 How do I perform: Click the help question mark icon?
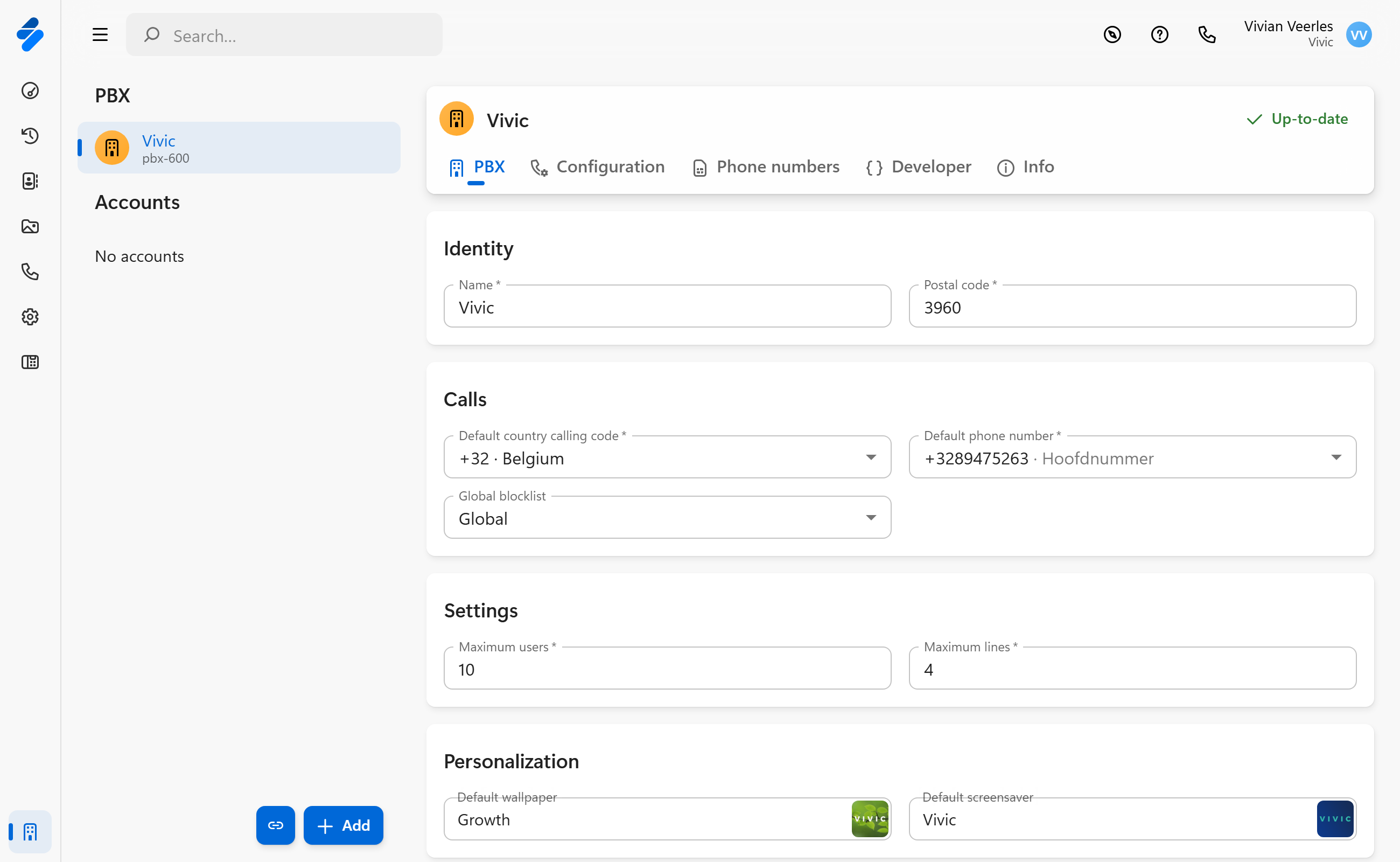1159,35
